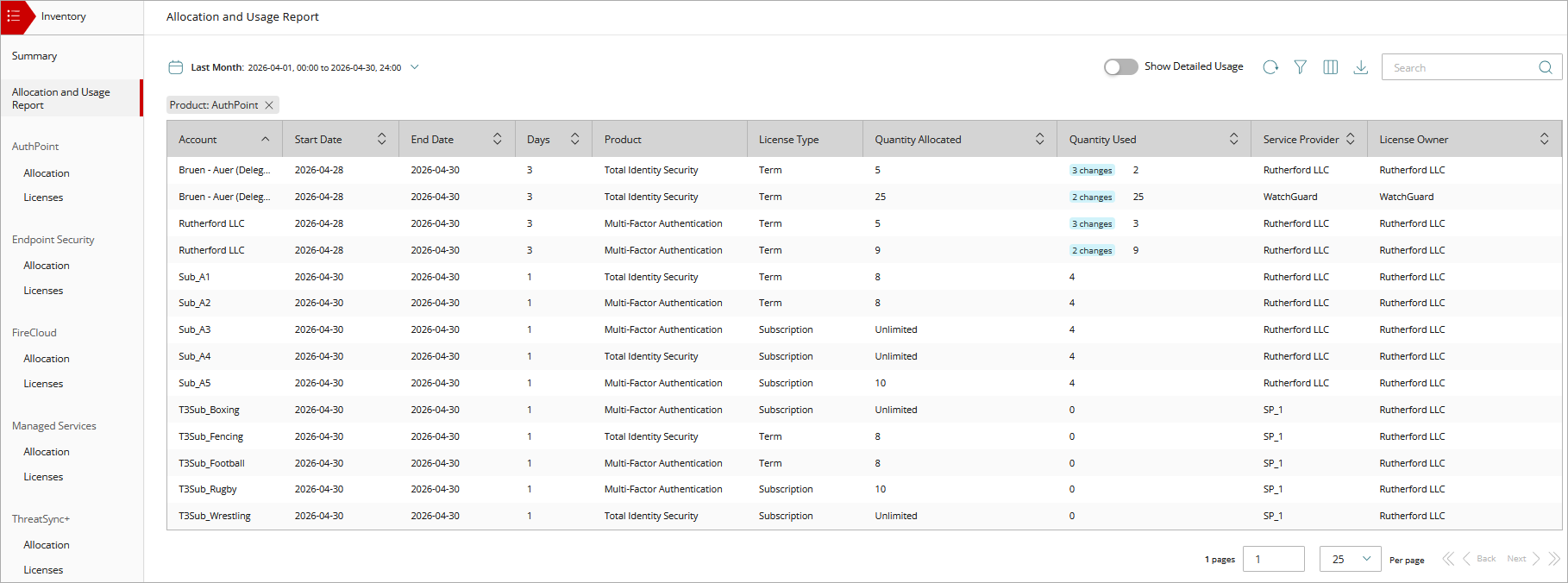Open Allocation under ThreatSync+
The width and height of the screenshot is (1568, 583).
click(x=47, y=545)
